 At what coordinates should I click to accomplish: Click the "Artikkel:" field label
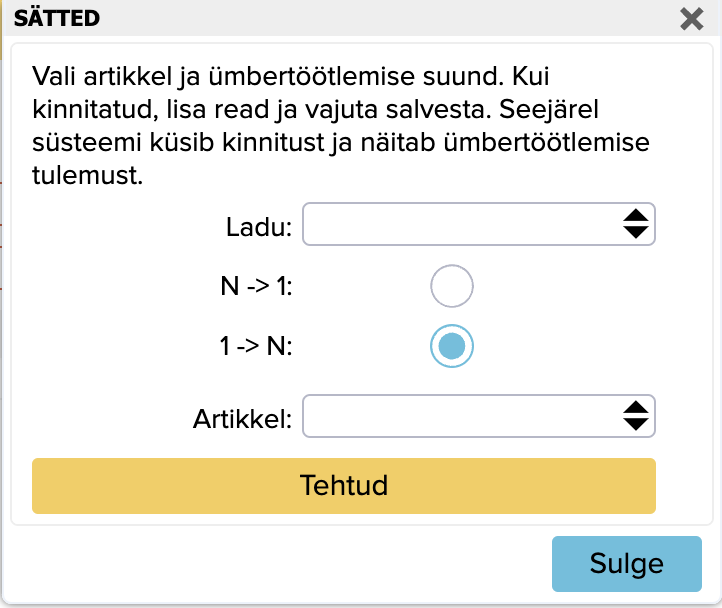pyautogui.click(x=242, y=419)
